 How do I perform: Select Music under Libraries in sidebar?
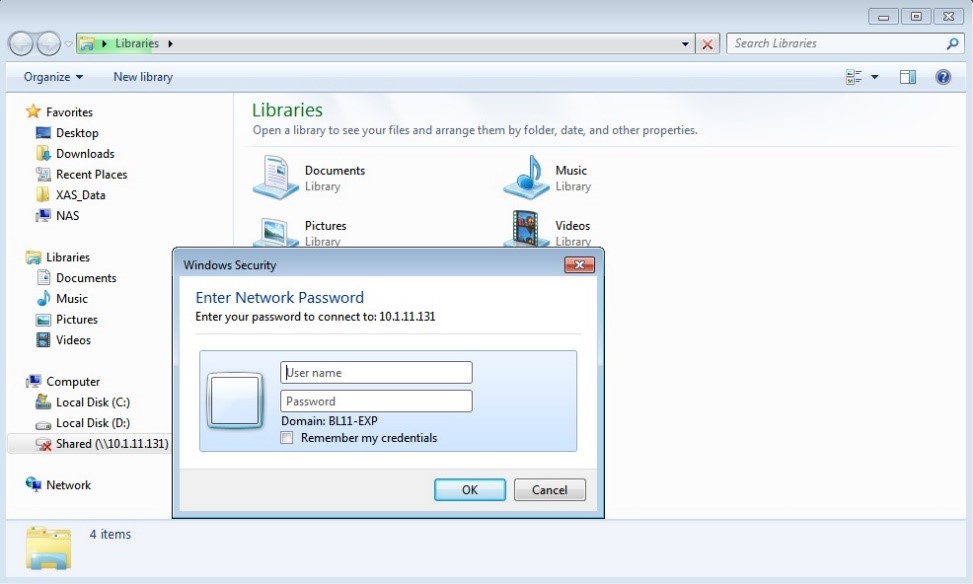click(x=71, y=299)
